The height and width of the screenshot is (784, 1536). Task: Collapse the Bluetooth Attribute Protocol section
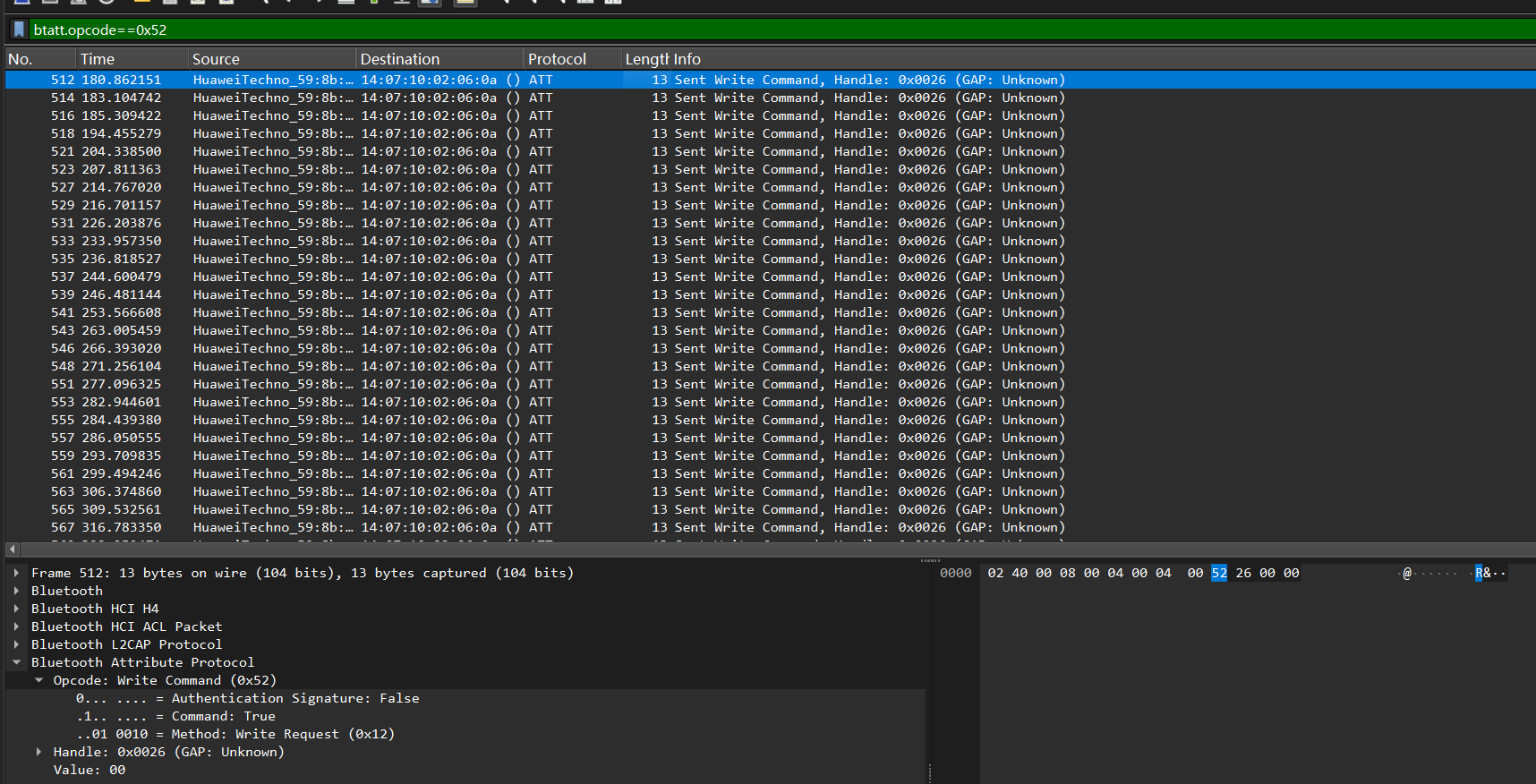[x=16, y=662]
